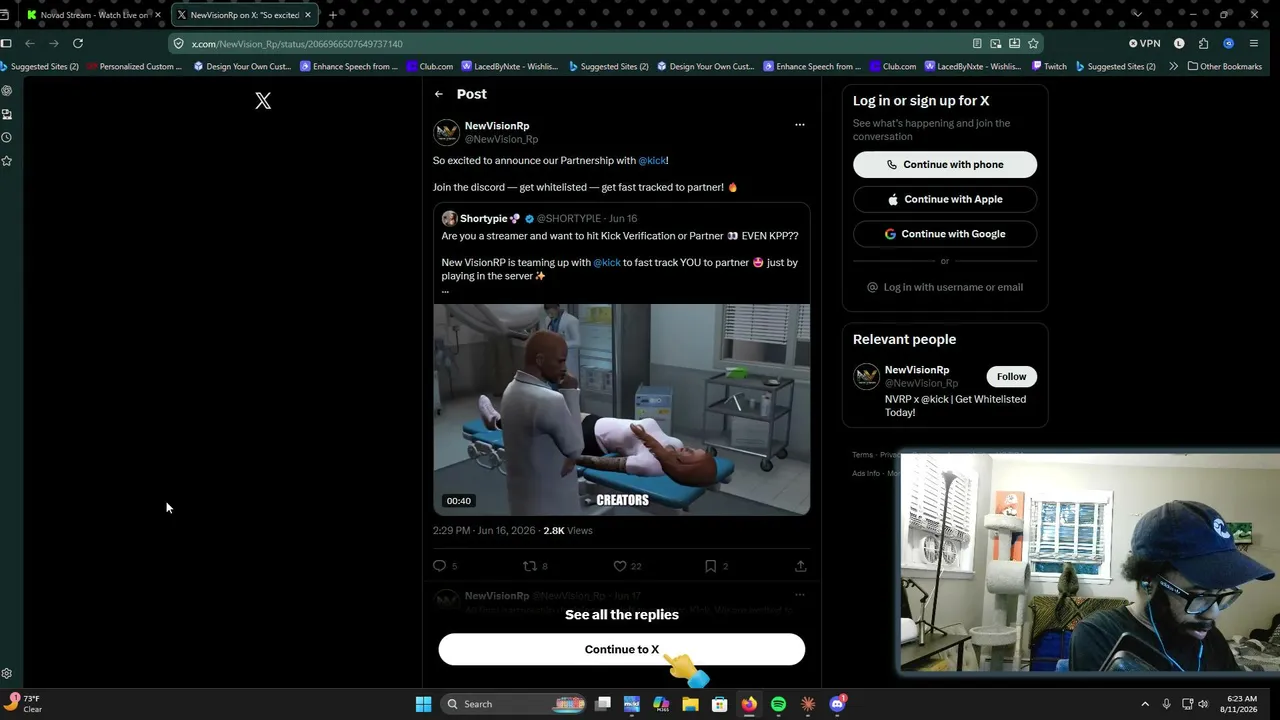Like the post with the heart icon
Screen dimensions: 1280x720
(620, 566)
